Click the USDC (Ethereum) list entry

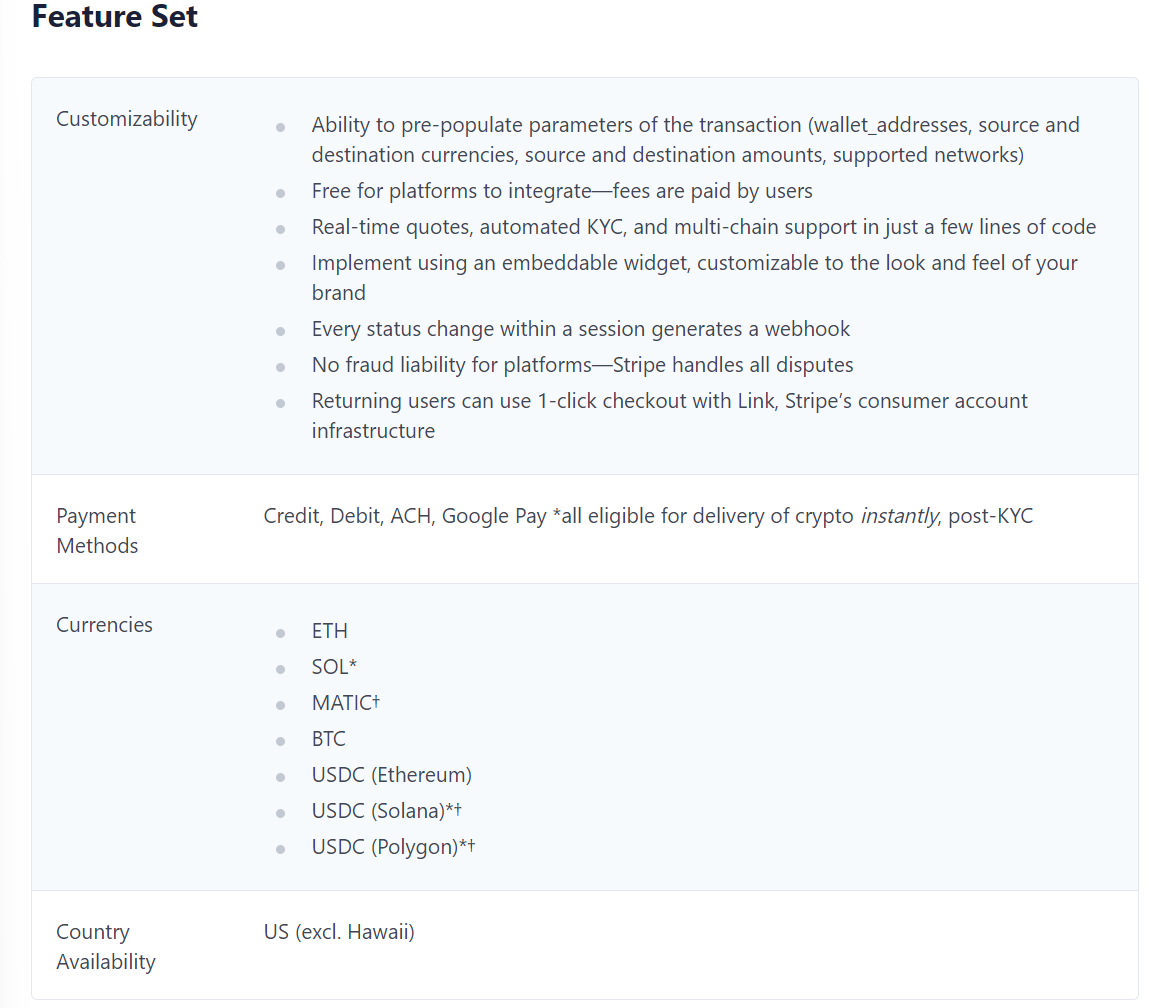(x=391, y=775)
